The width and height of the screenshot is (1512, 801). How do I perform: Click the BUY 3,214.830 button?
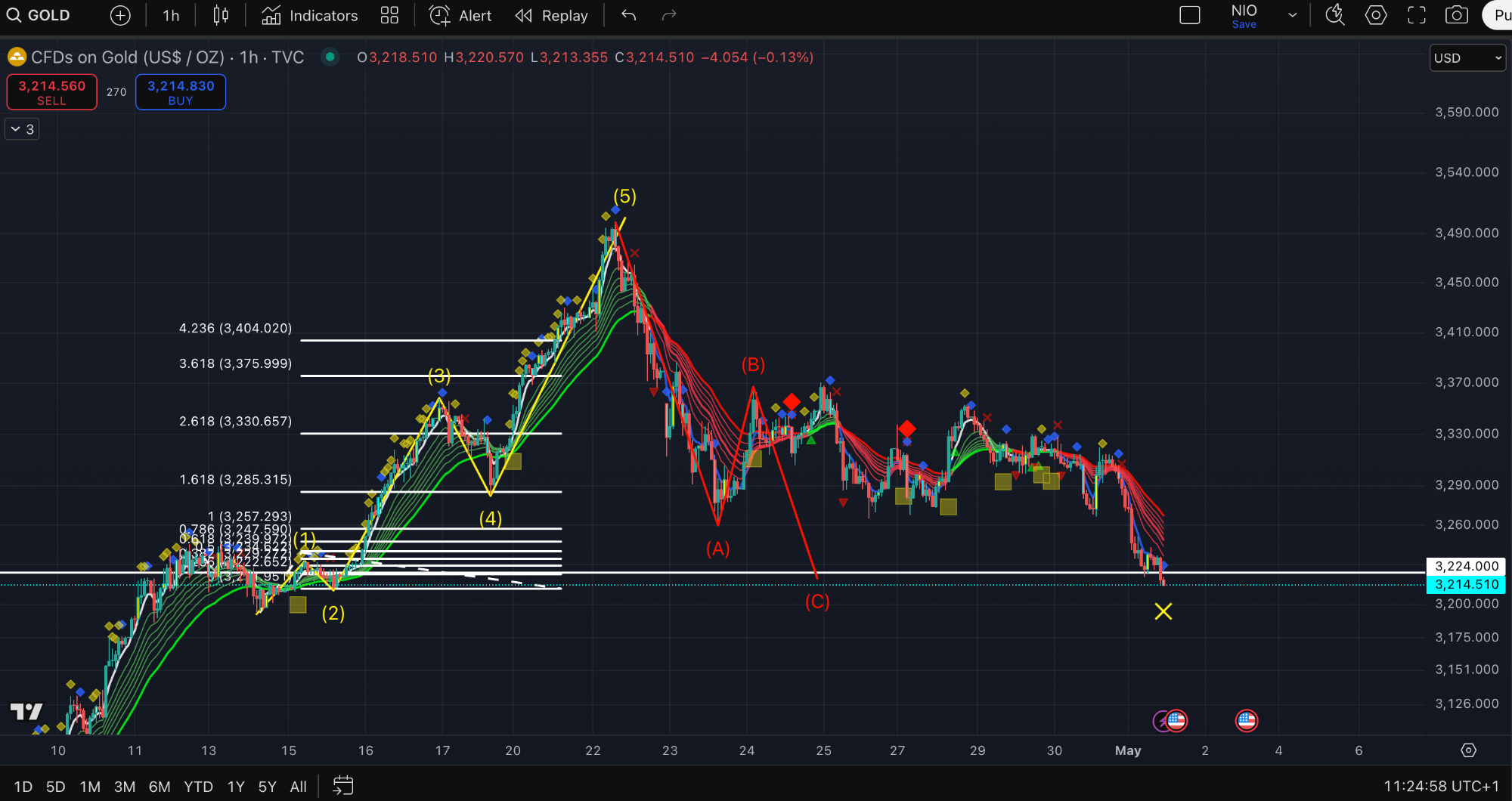click(x=181, y=92)
